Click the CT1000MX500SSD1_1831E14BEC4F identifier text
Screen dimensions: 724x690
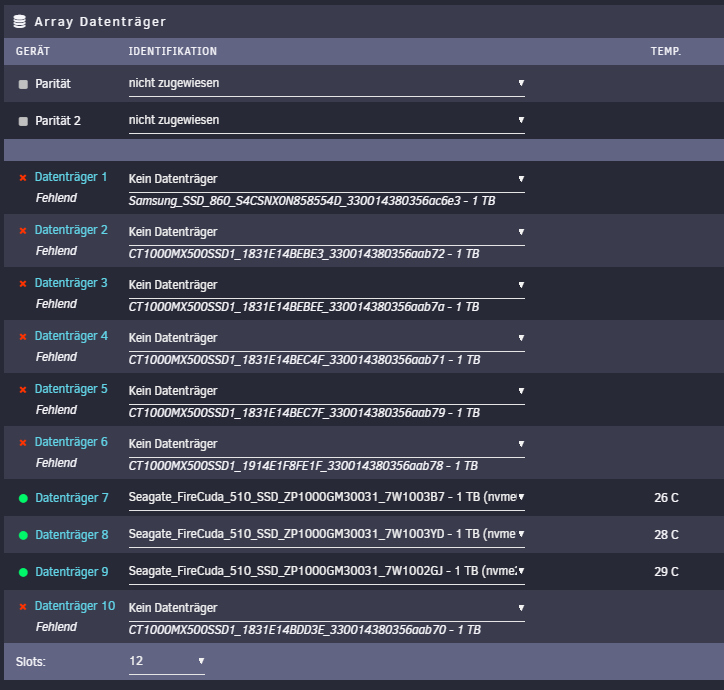coord(304,360)
